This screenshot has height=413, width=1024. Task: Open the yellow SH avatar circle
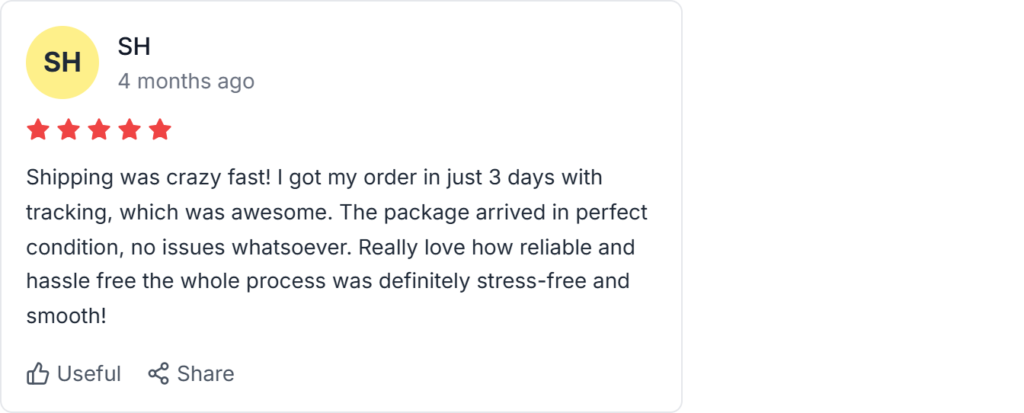point(62,62)
